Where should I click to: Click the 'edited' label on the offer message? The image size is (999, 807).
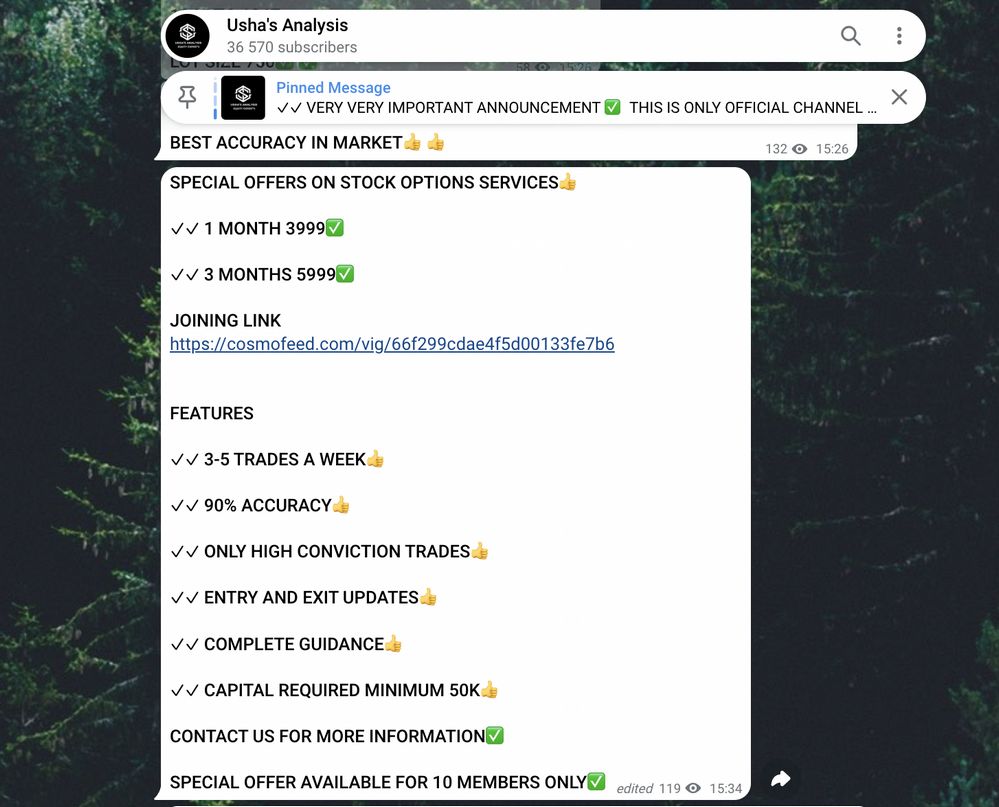635,789
